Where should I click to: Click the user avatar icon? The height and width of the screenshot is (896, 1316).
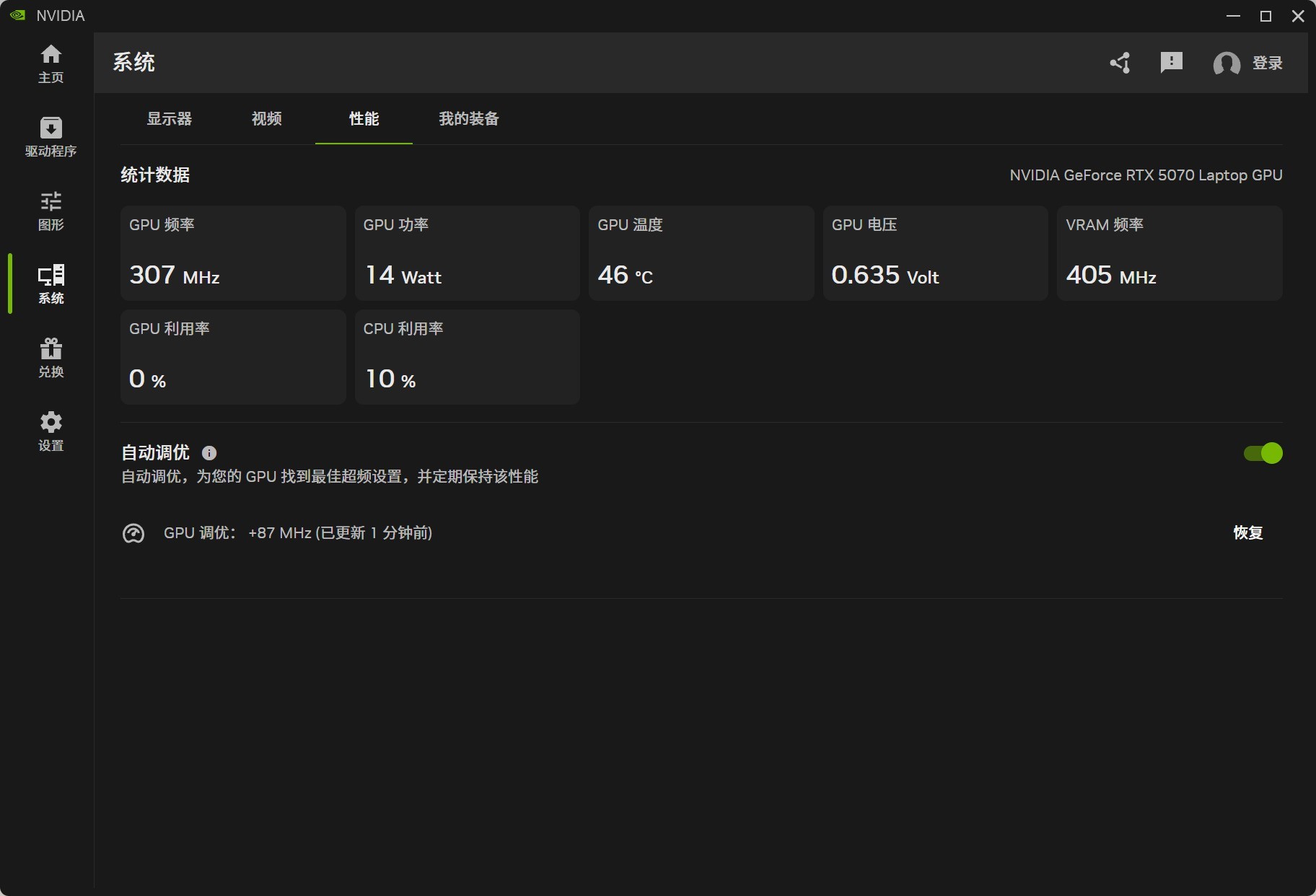click(x=1226, y=63)
